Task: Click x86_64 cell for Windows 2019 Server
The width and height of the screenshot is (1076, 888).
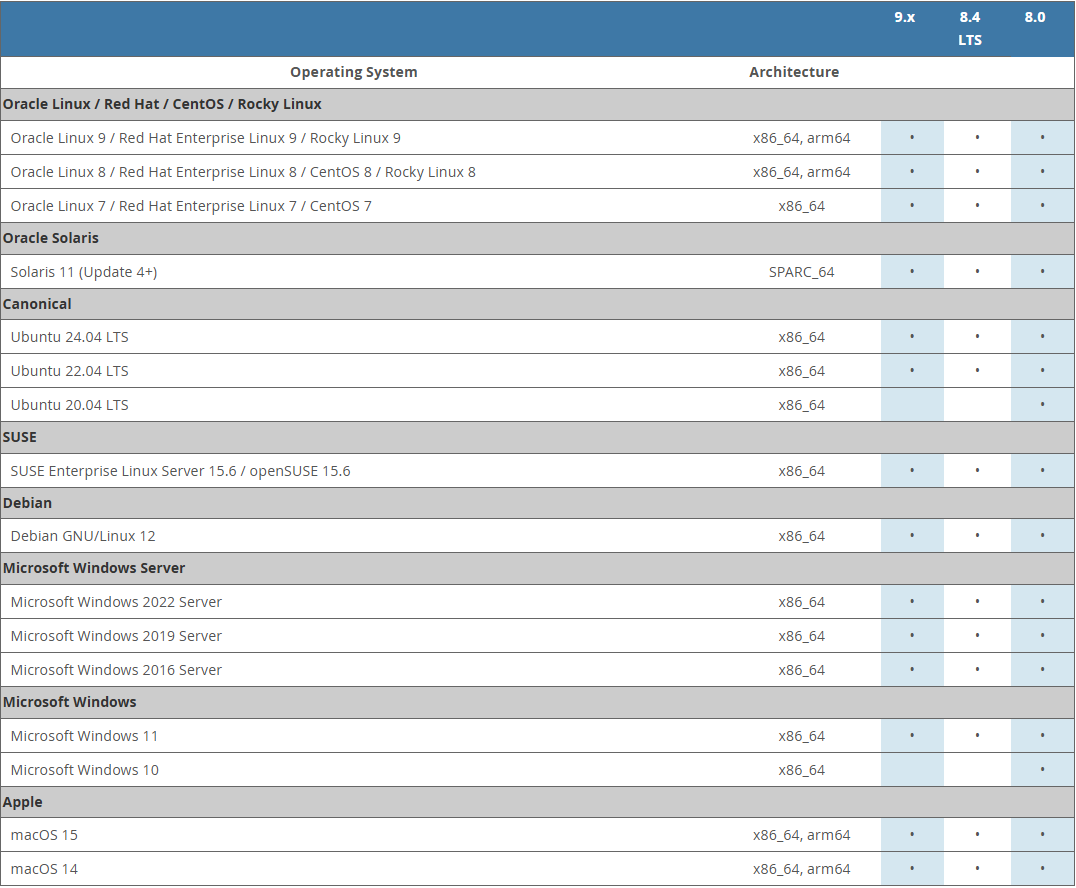Action: (x=802, y=636)
